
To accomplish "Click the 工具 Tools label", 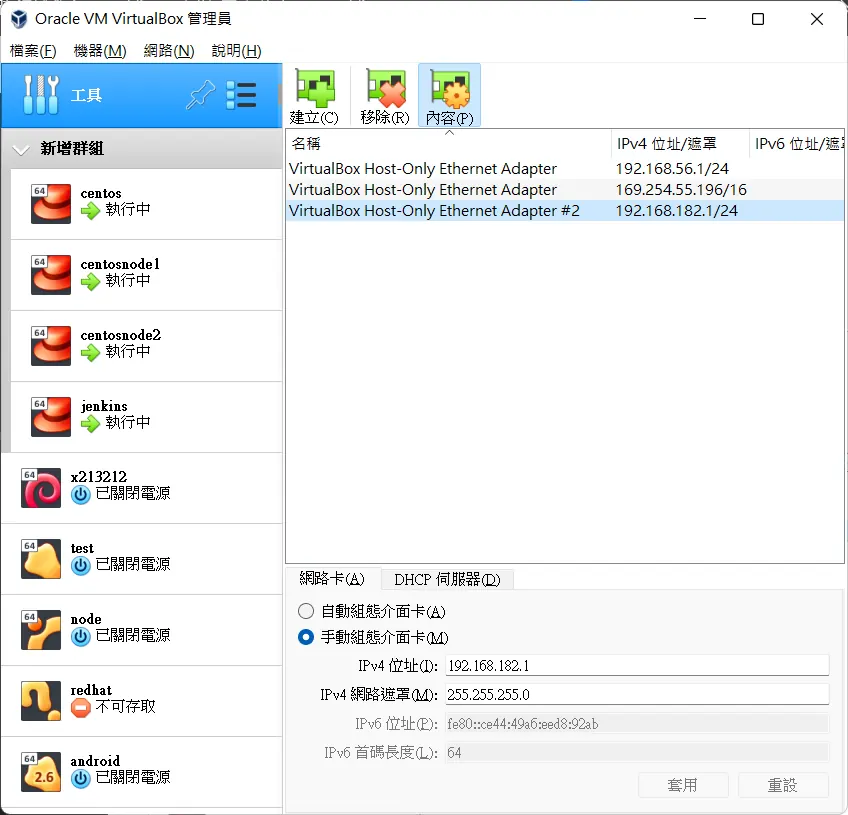I will pyautogui.click(x=87, y=96).
